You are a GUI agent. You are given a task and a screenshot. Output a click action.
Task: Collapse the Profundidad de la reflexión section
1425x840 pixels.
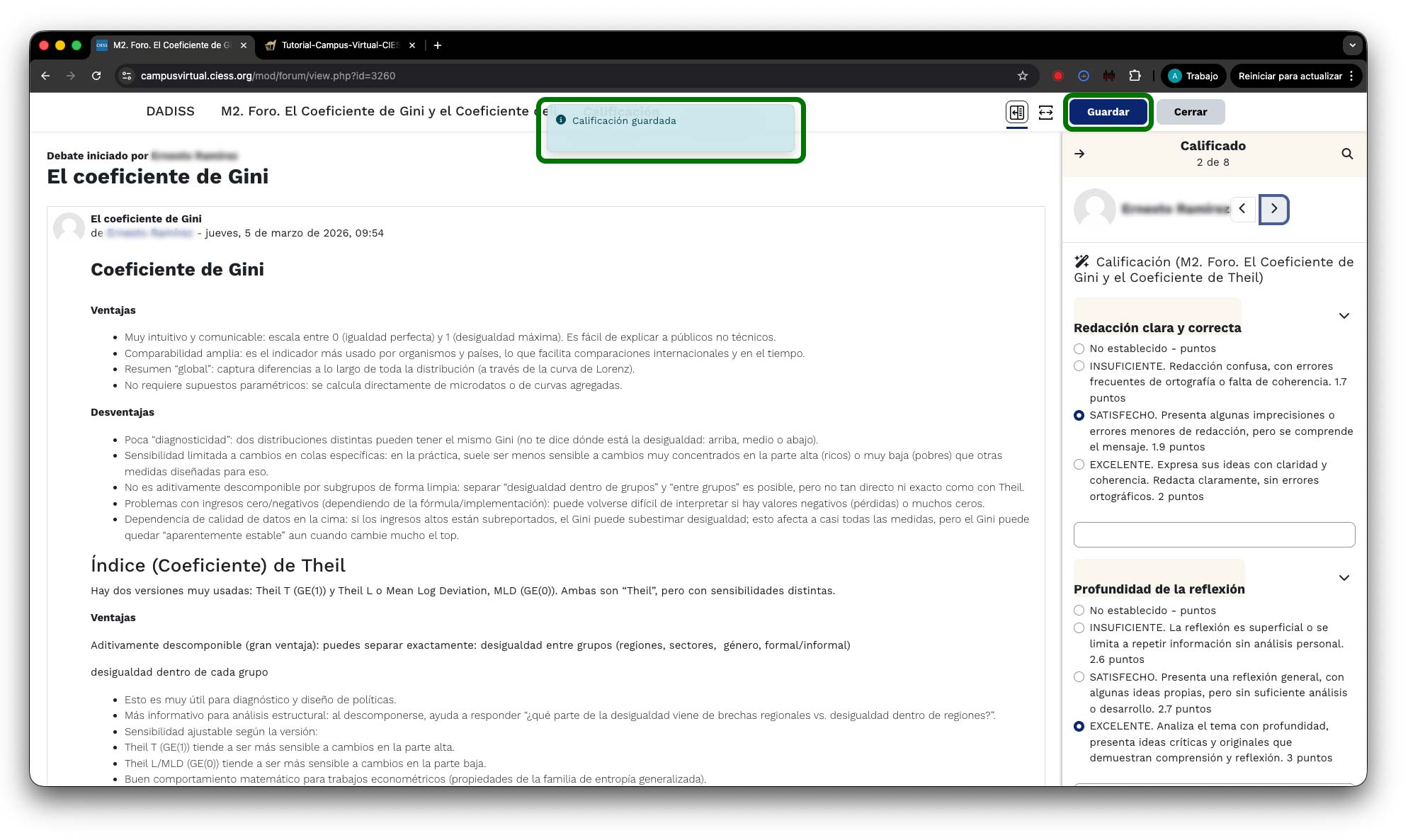pos(1344,578)
